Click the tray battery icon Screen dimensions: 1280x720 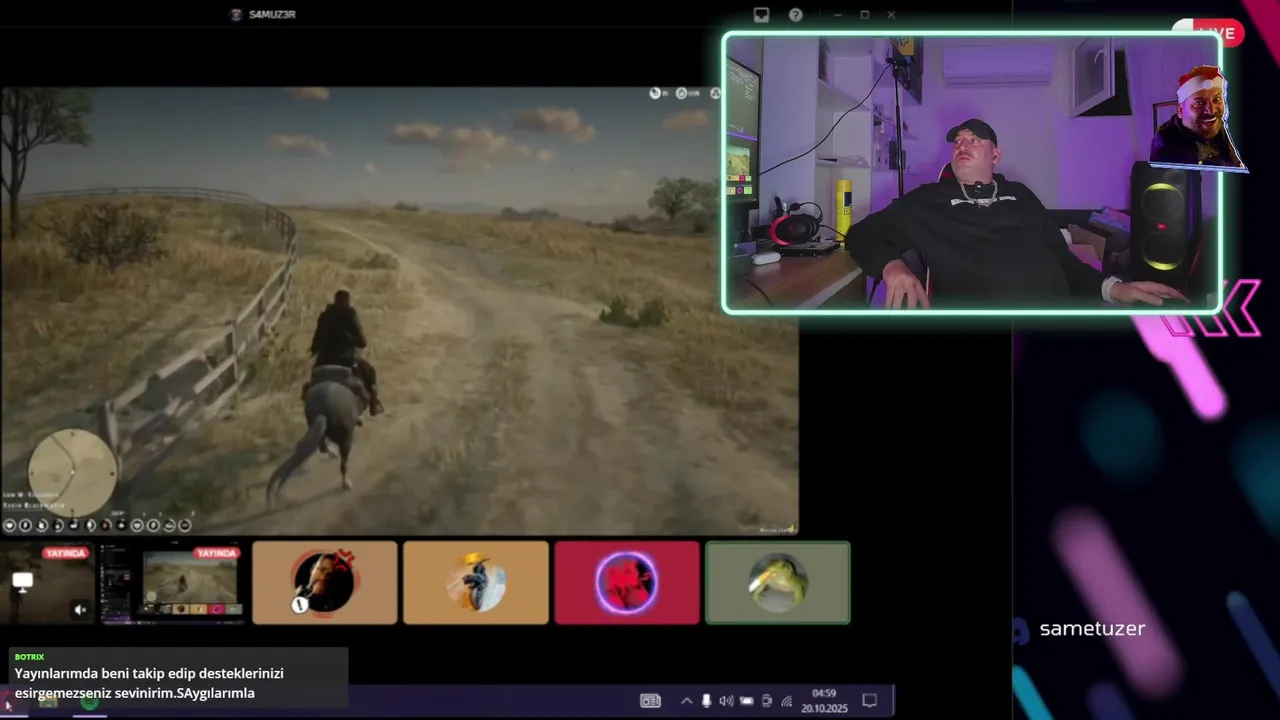[746, 701]
